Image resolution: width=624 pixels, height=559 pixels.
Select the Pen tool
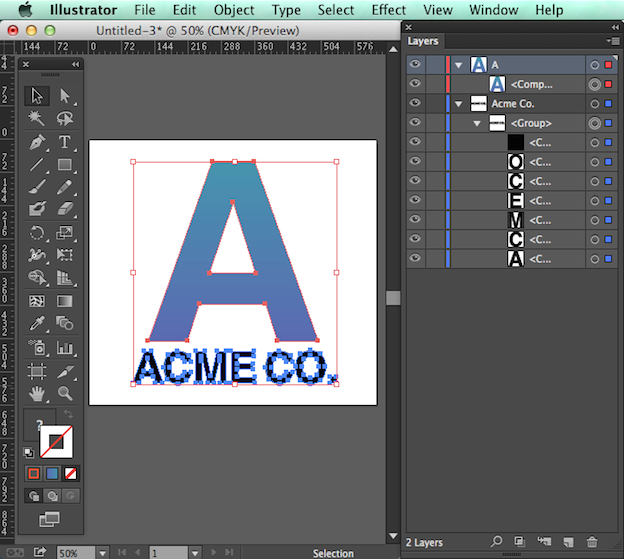[x=37, y=142]
